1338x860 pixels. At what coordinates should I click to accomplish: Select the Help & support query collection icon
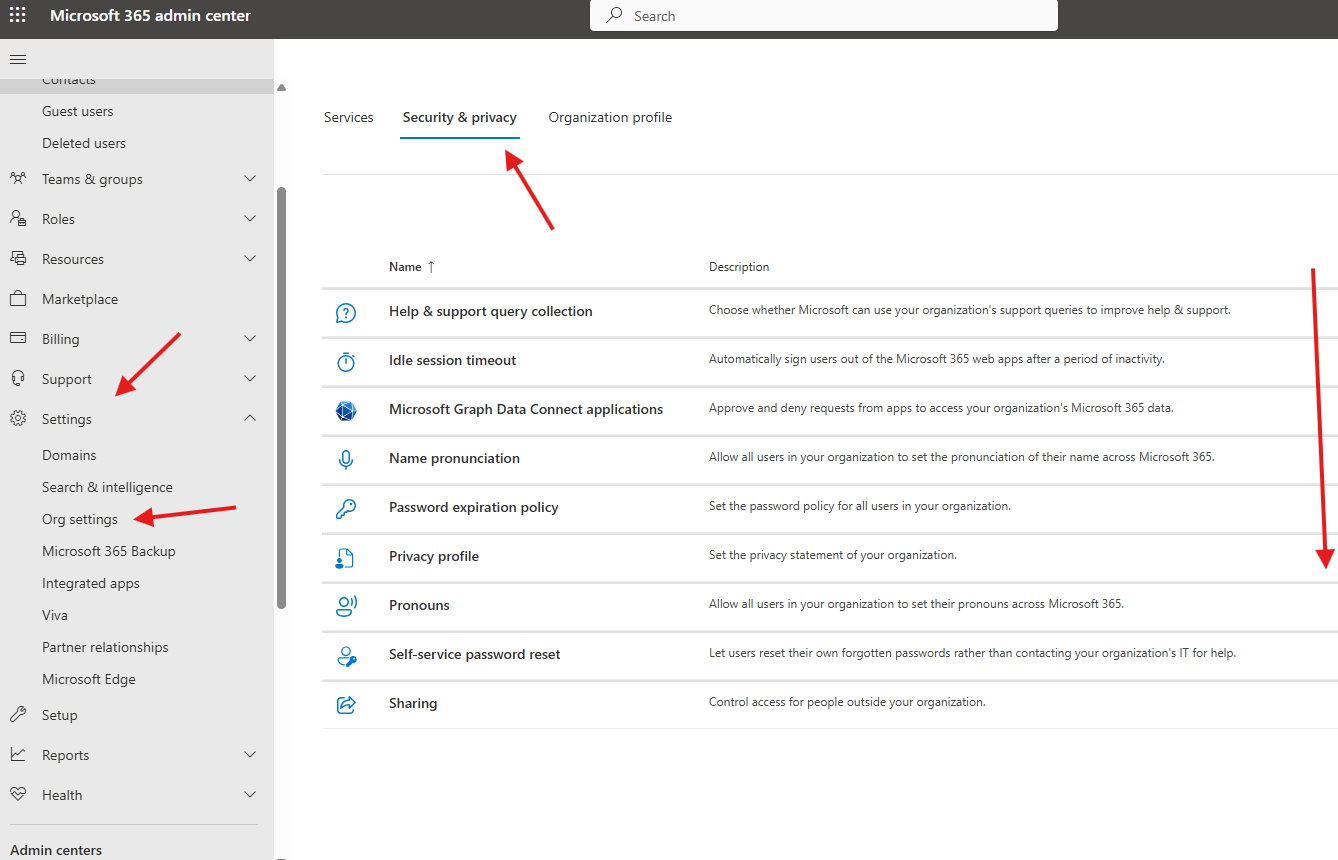[346, 312]
